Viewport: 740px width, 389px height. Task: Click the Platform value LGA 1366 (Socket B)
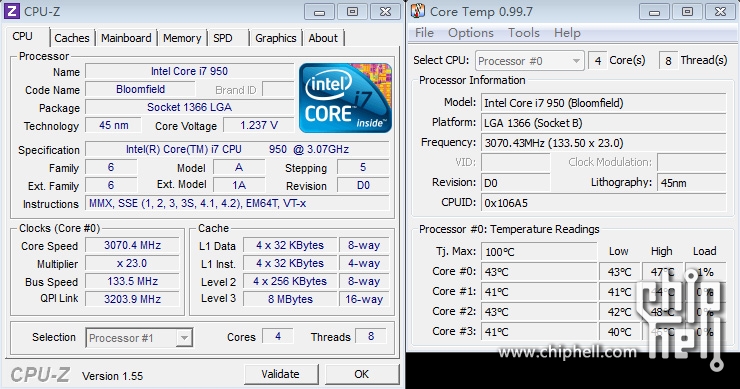604,123
